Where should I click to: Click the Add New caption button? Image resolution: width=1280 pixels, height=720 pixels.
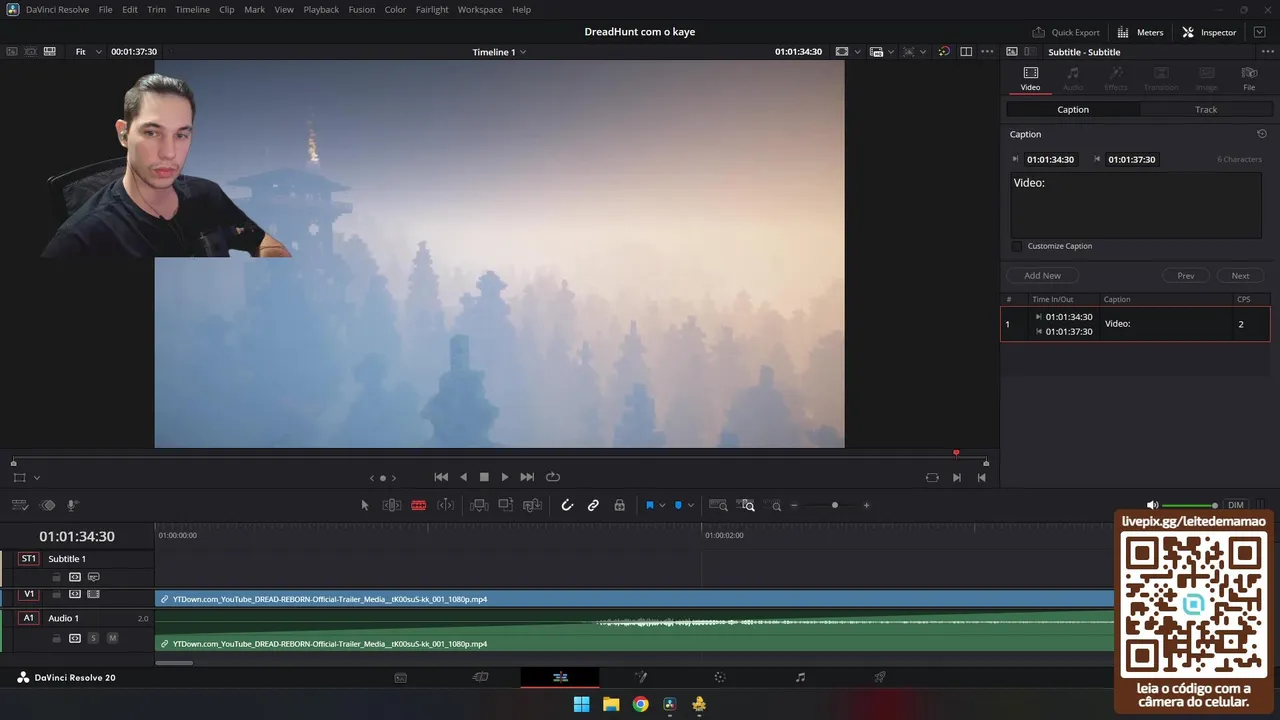1042,276
